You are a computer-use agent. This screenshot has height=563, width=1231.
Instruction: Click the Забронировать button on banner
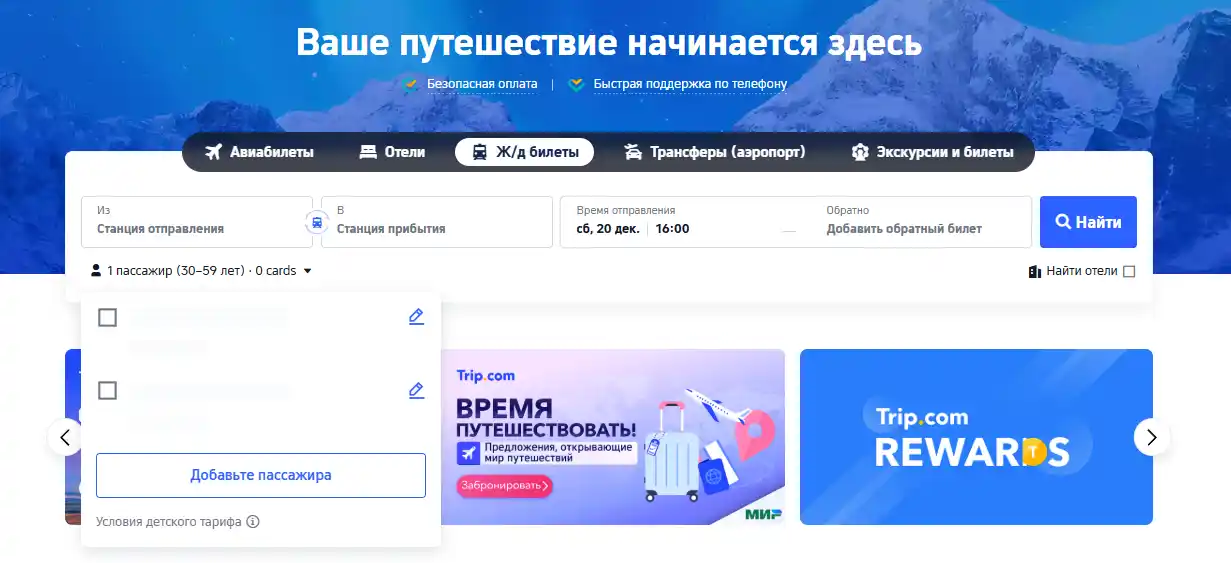[505, 486]
